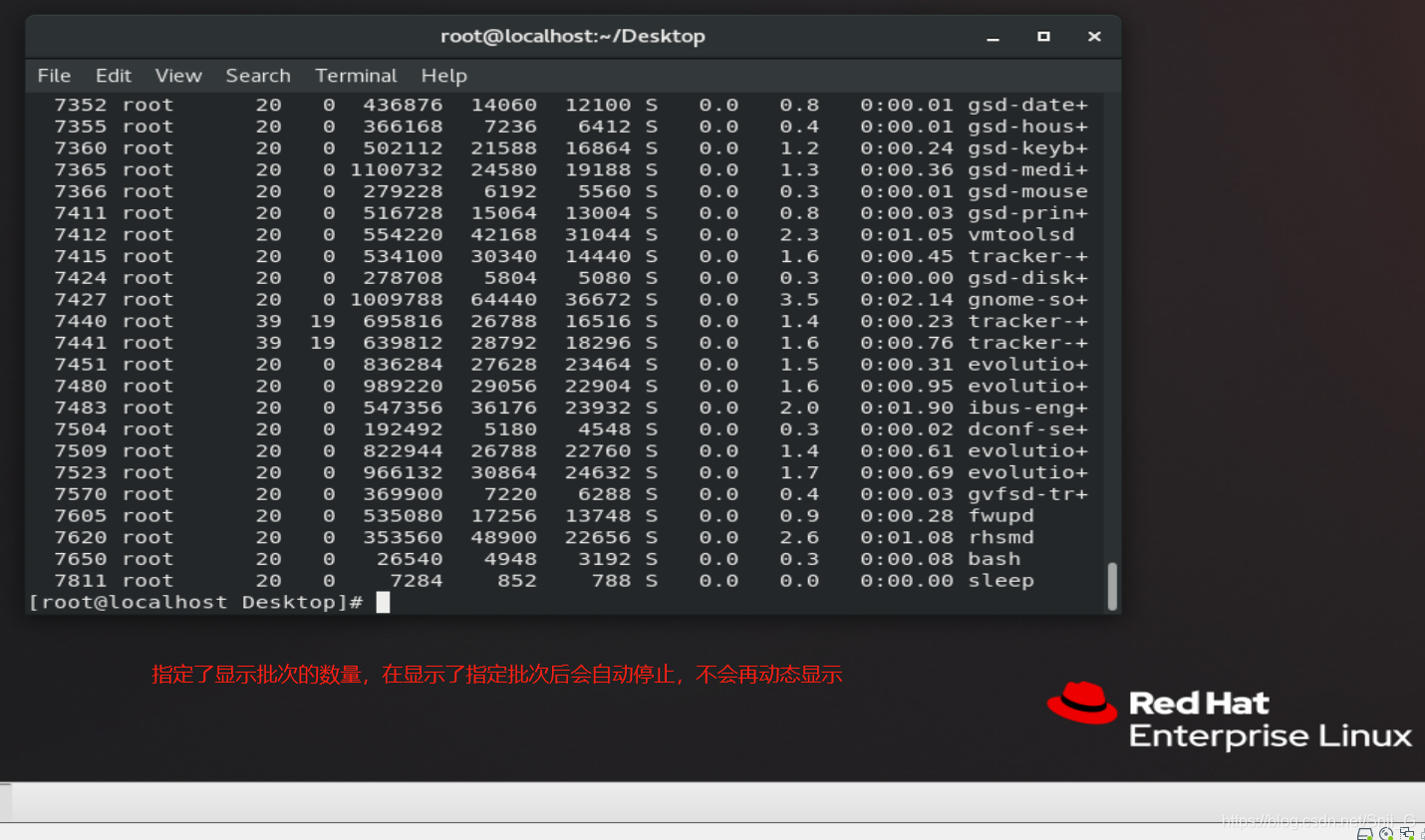Click PID 7352 in the first row
1425x840 pixels.
coord(81,105)
